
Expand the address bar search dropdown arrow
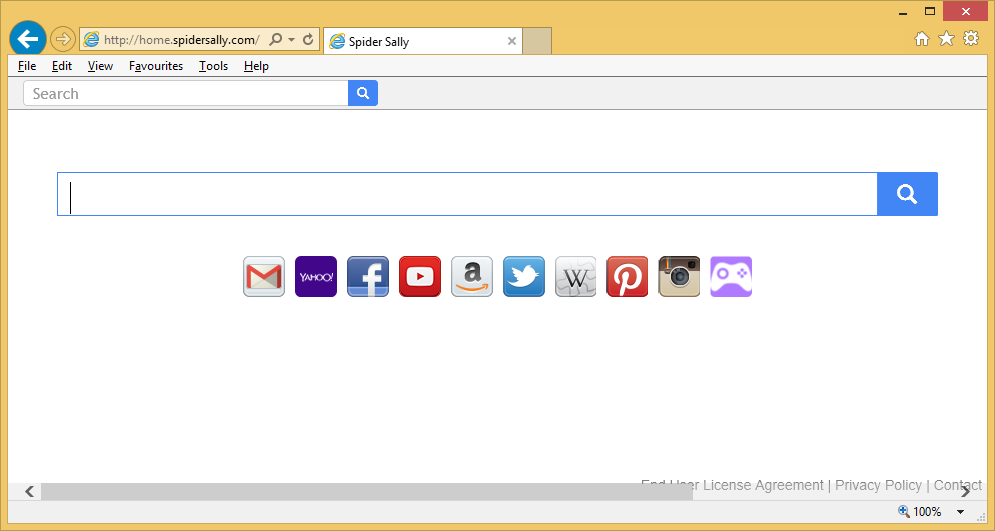(291, 40)
